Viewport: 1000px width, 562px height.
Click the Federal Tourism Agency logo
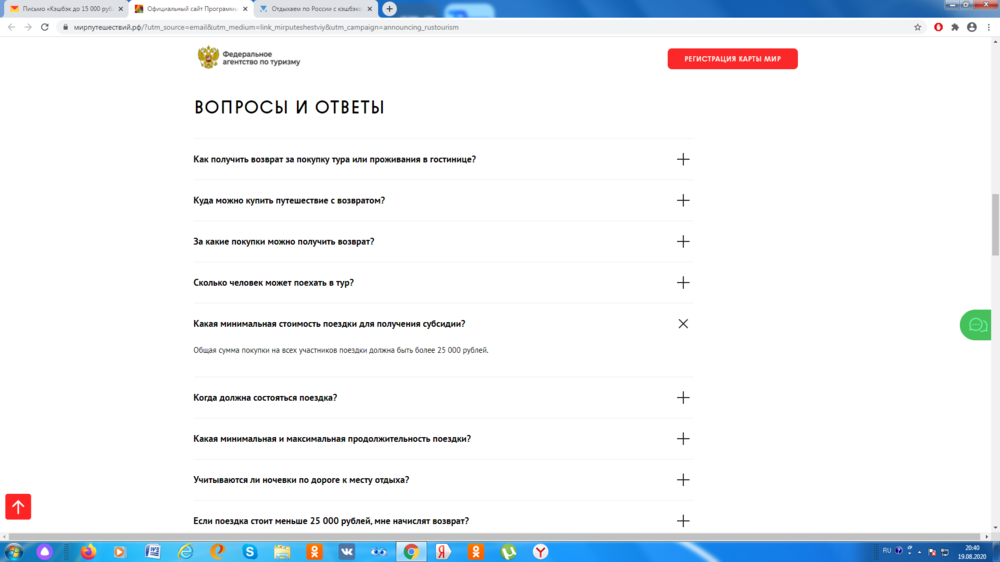[248, 58]
